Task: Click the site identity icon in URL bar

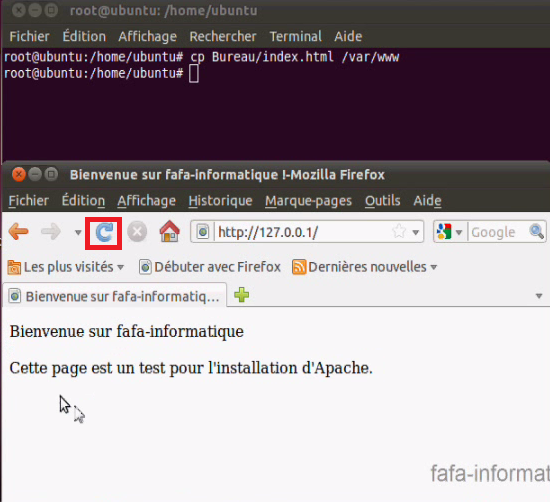Action: 203,232
